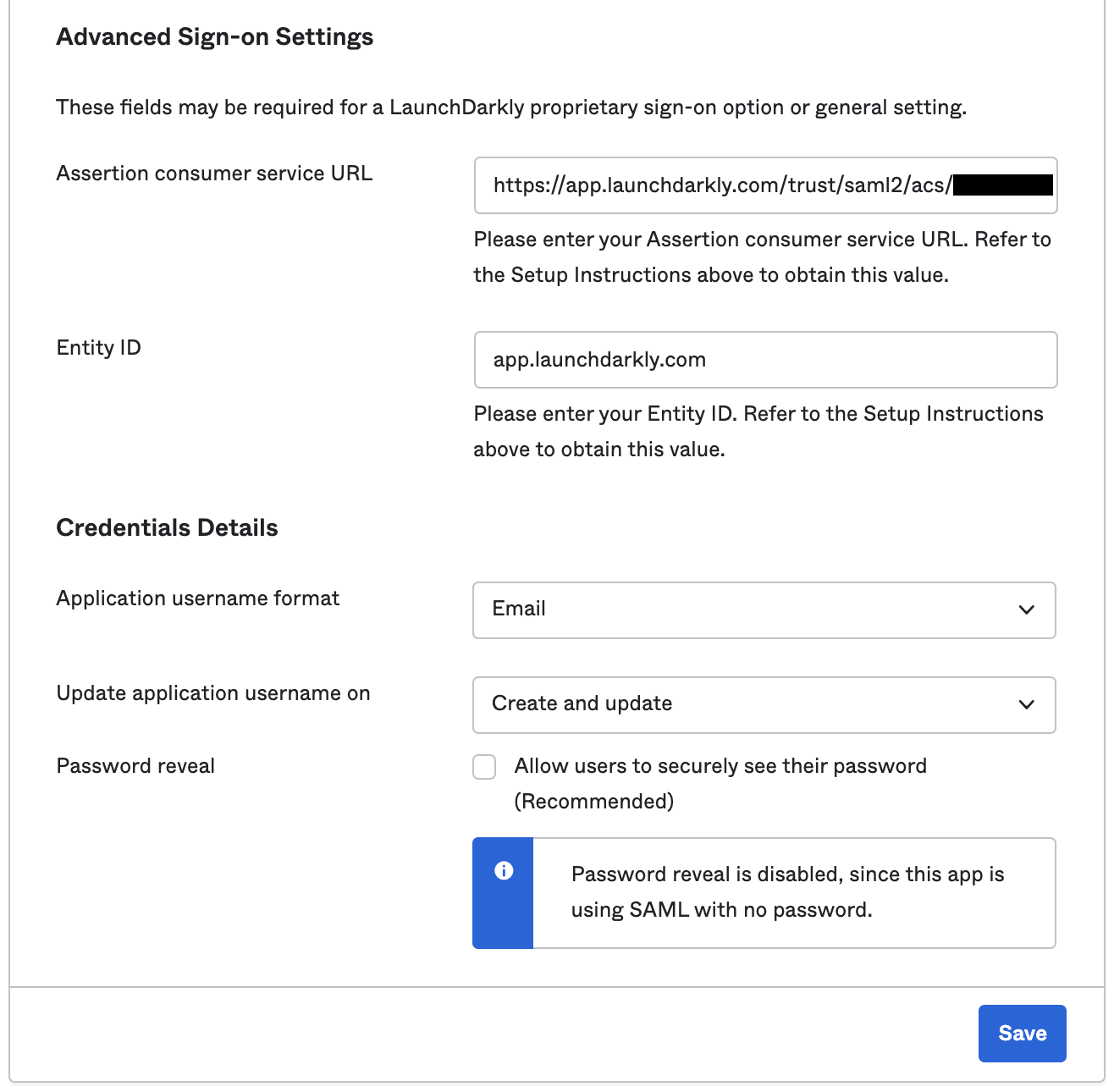Click the Credentials Details heading
This screenshot has height=1092, width=1114.
167,527
